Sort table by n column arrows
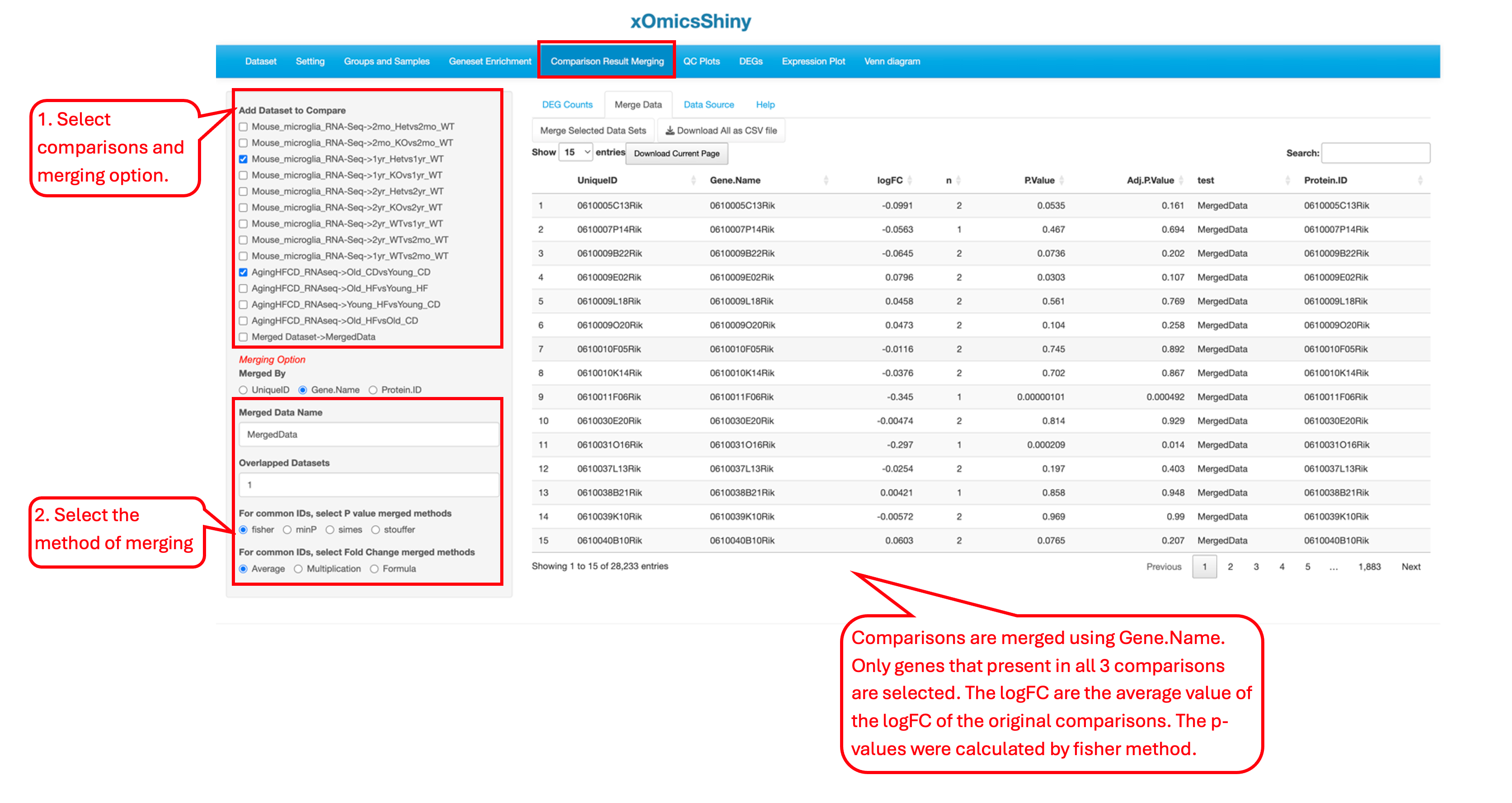The width and height of the screenshot is (1512, 803). tap(958, 180)
